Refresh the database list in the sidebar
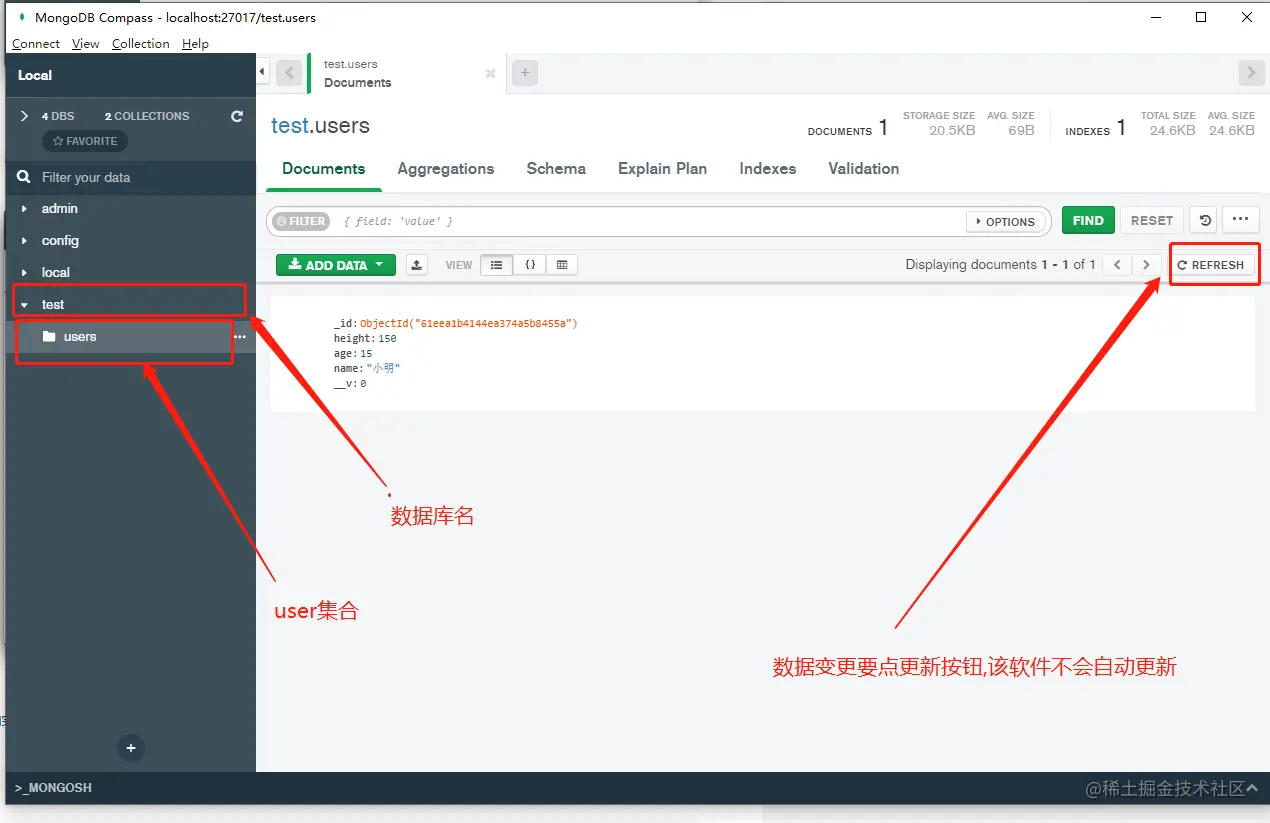Screen dimensions: 1270x823 (x=237, y=116)
